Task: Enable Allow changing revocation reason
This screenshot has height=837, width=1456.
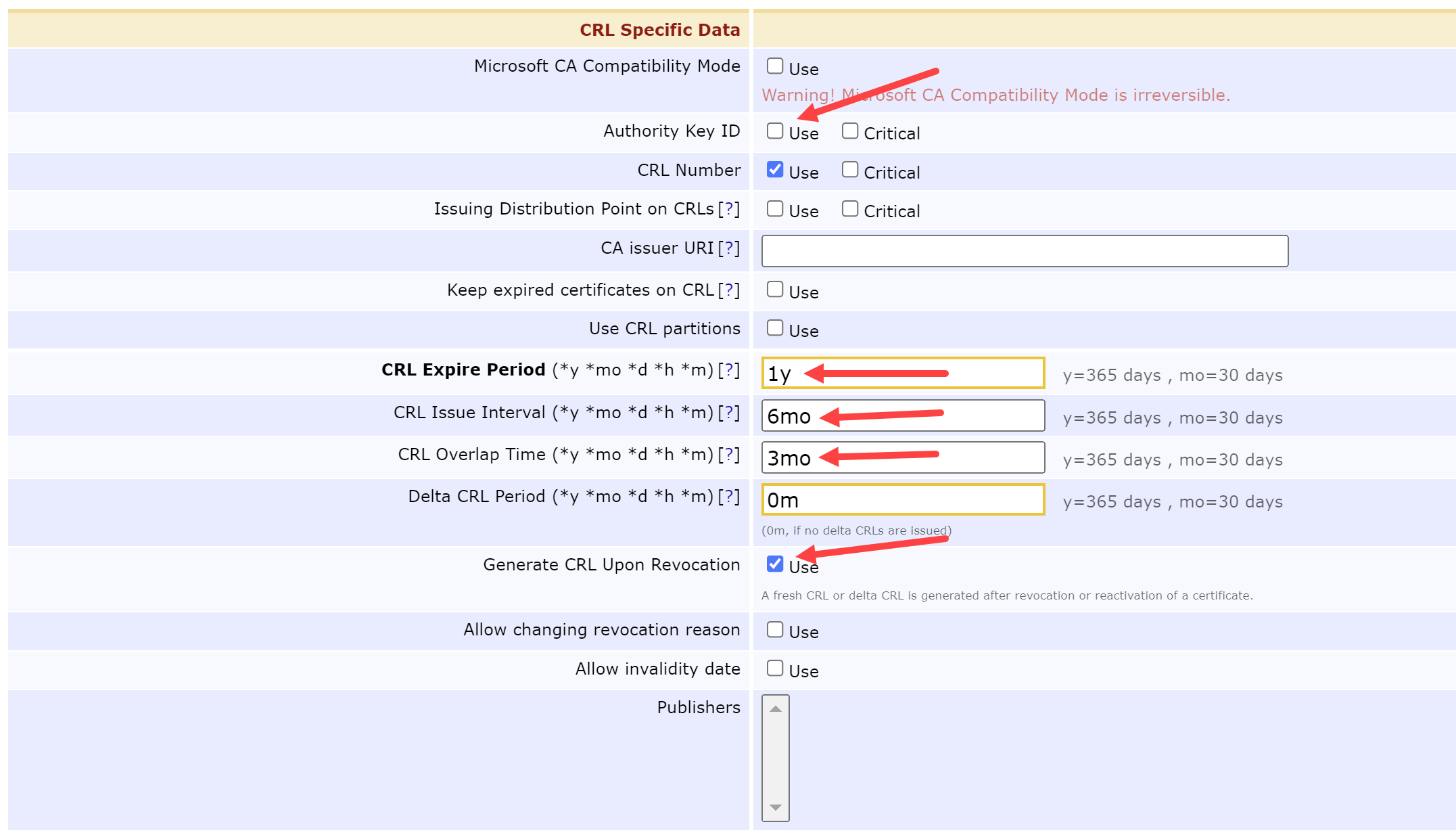Action: (775, 630)
